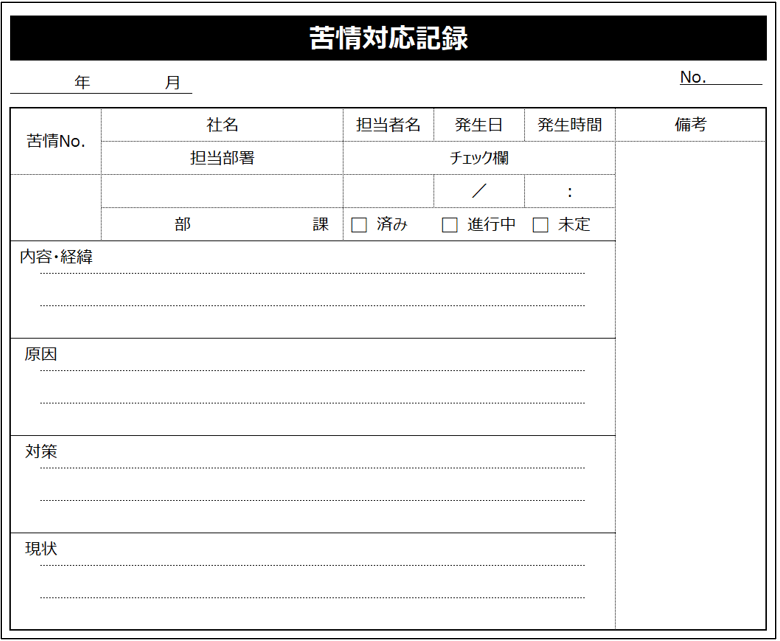Click the 社名 header cell
780x641 pixels.
tap(222, 125)
